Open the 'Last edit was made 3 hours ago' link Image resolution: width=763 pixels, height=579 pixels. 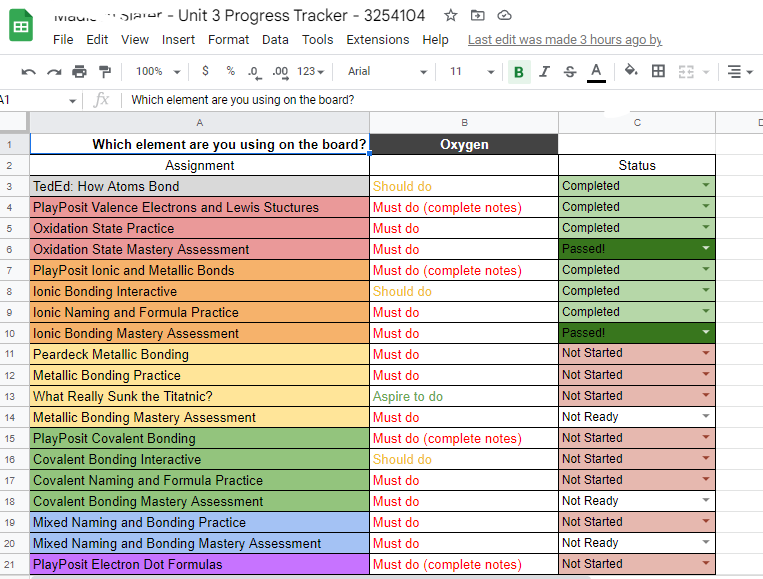565,40
